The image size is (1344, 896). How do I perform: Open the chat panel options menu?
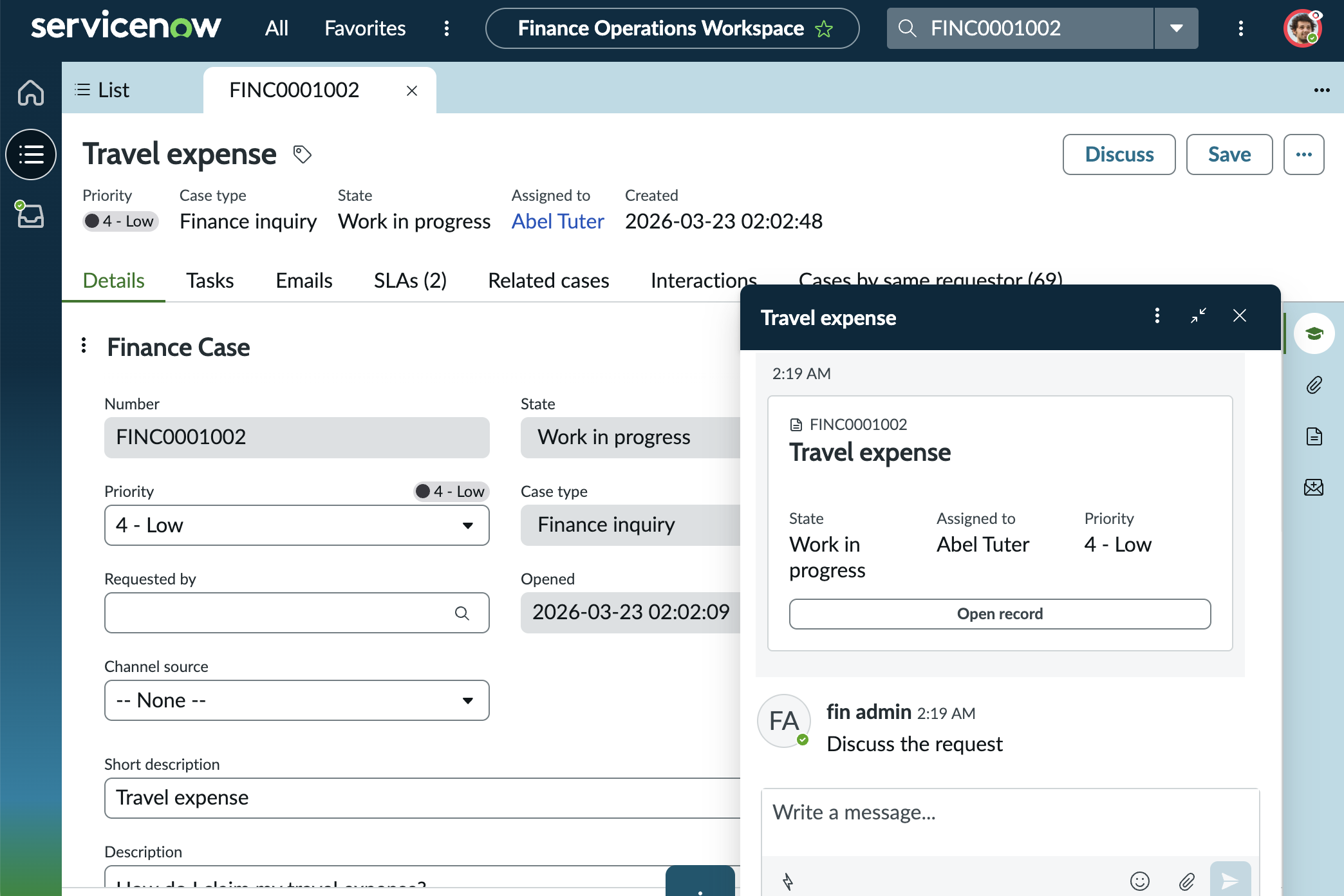pyautogui.click(x=1157, y=315)
